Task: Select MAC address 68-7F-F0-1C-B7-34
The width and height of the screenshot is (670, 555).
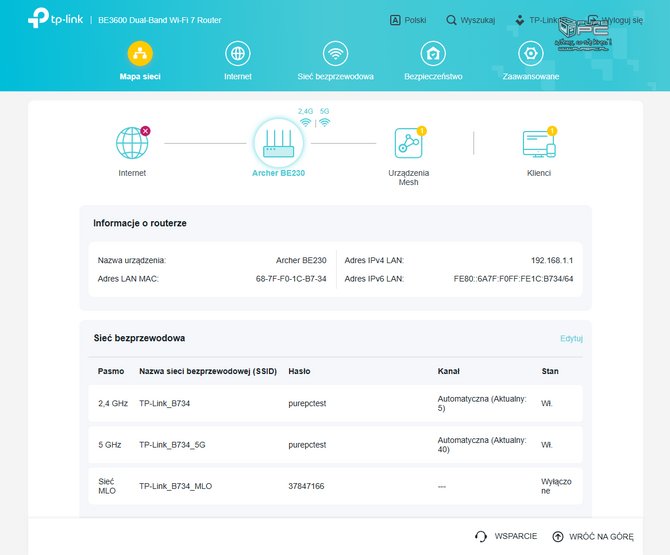Action: click(x=291, y=279)
